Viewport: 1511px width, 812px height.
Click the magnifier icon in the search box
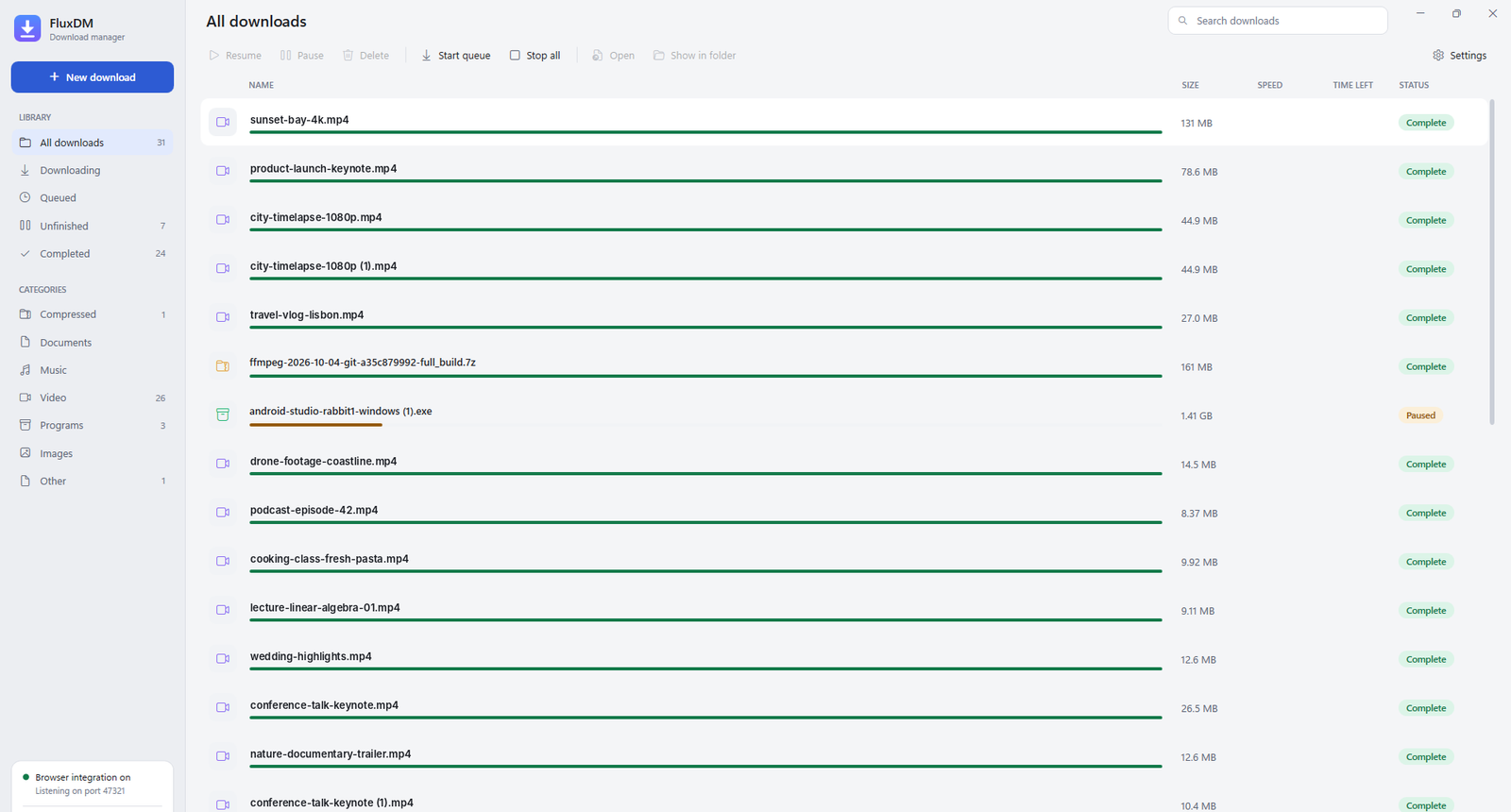coord(1182,21)
